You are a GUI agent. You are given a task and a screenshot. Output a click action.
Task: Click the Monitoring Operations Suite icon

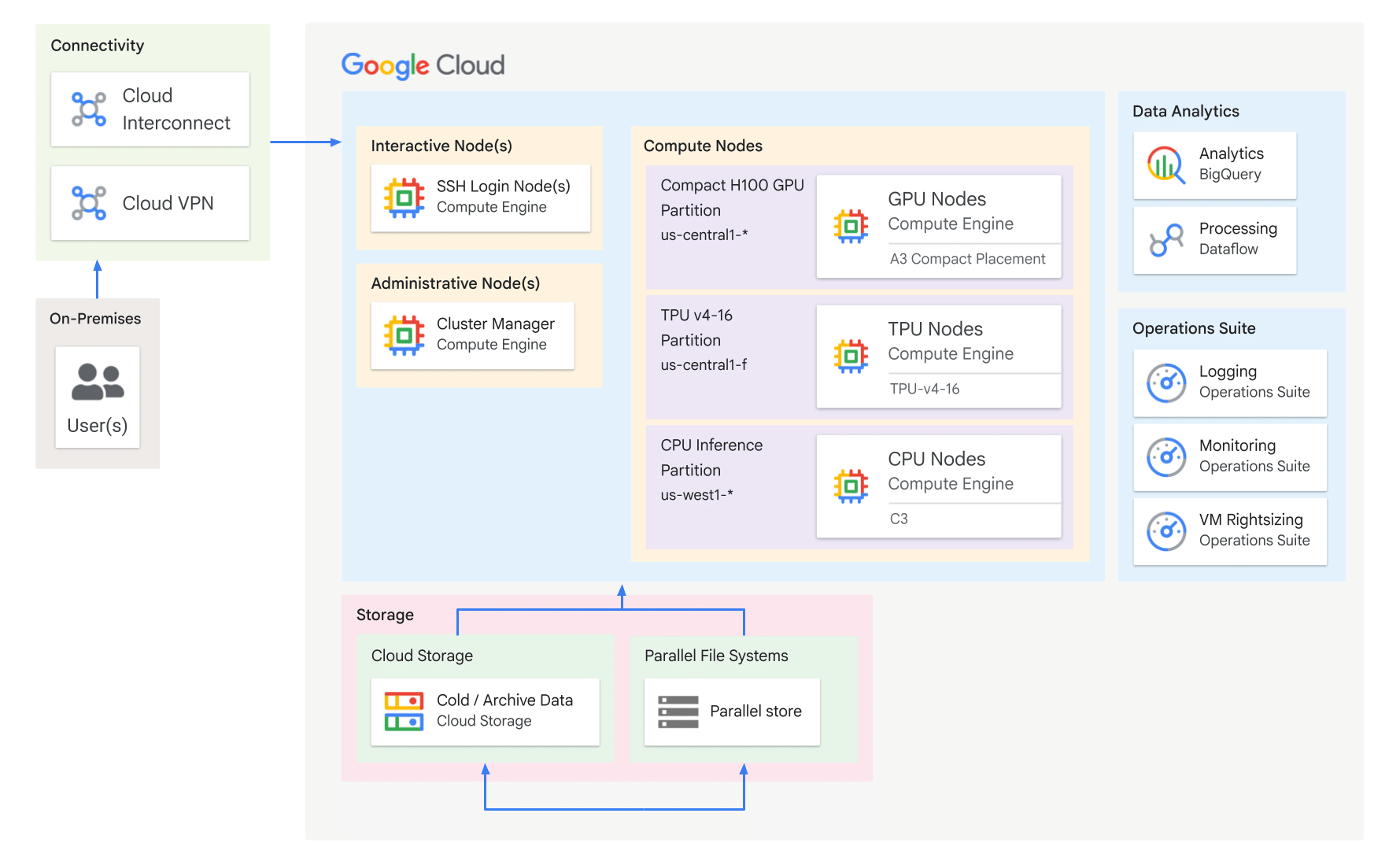pyautogui.click(x=1166, y=457)
